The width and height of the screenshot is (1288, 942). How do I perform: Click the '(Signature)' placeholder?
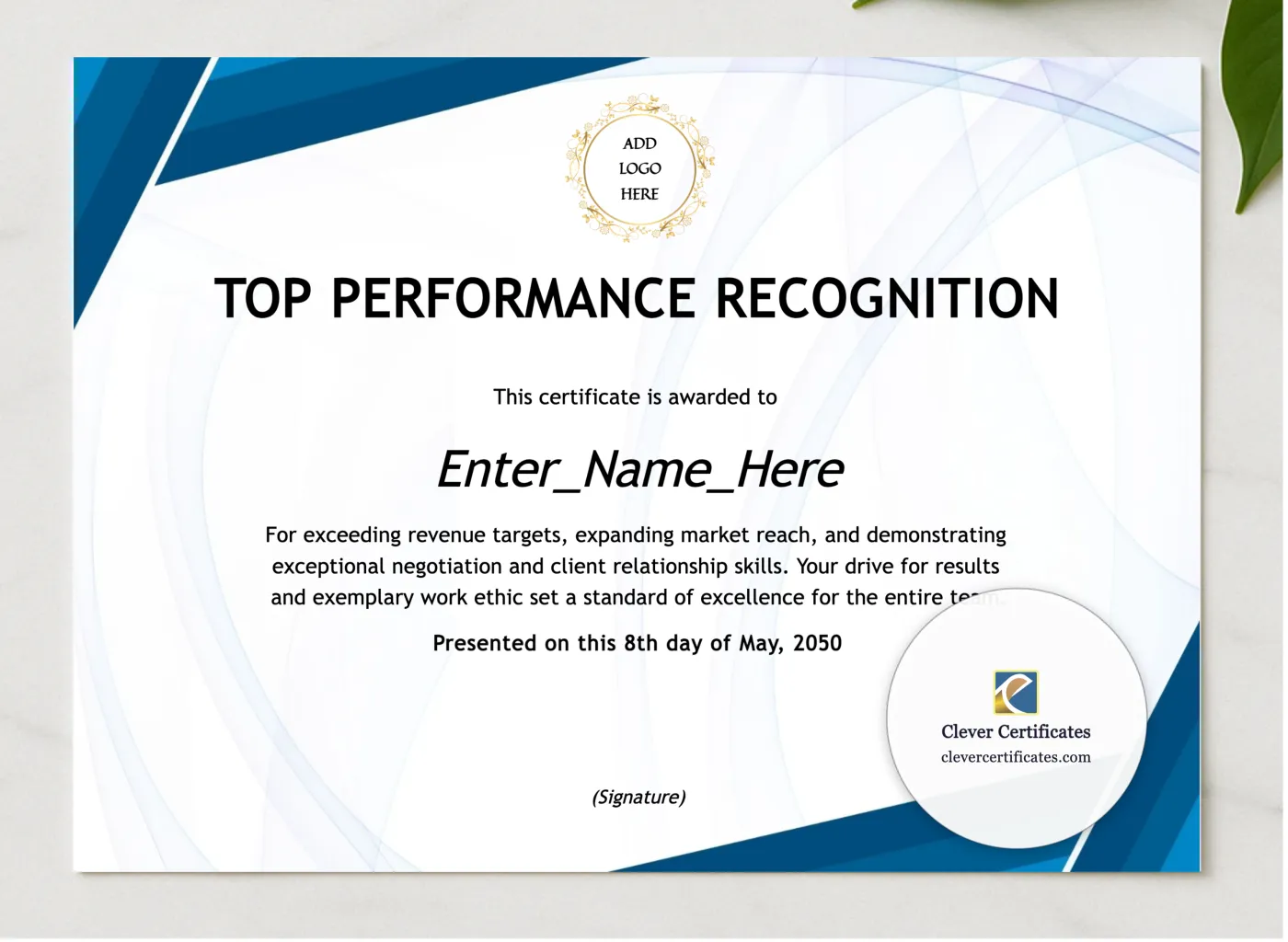pyautogui.click(x=638, y=797)
